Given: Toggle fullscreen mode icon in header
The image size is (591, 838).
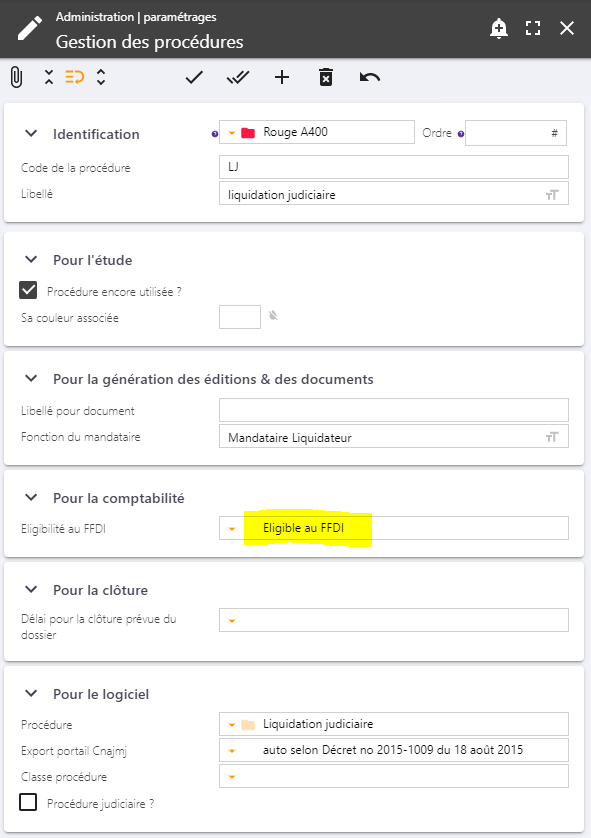Looking at the screenshot, I should pos(533,28).
